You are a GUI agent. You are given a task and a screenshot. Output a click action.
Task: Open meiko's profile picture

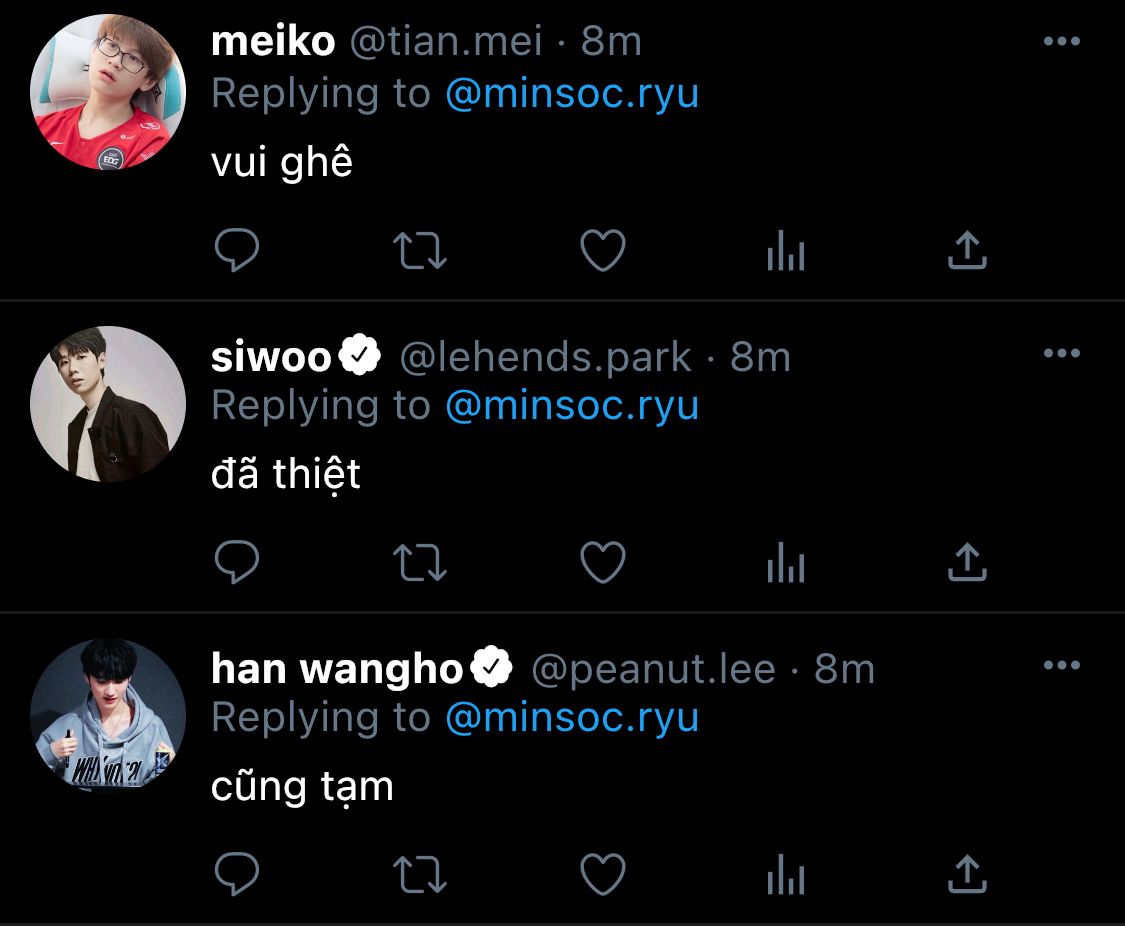click(x=108, y=92)
